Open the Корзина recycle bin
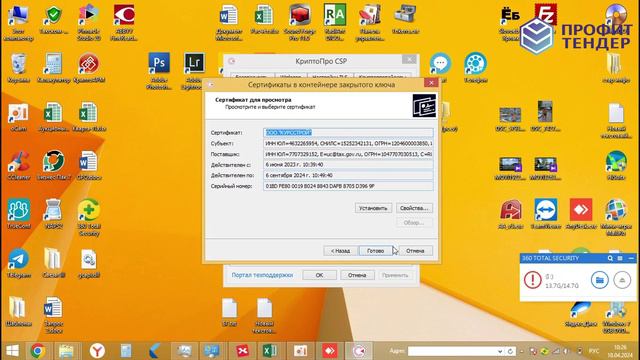Viewport: 640px width, 360px height. pos(18,68)
